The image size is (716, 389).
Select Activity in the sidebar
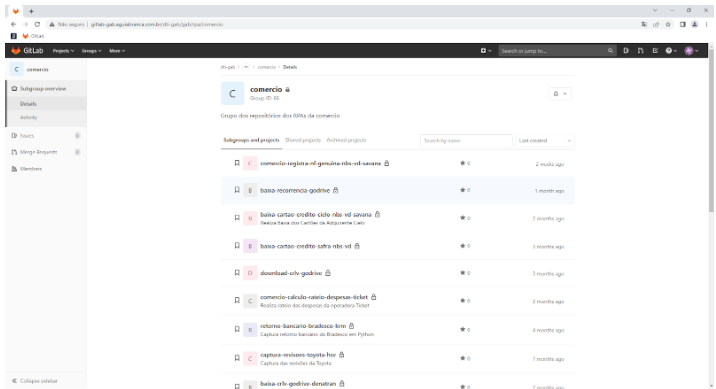pos(28,117)
